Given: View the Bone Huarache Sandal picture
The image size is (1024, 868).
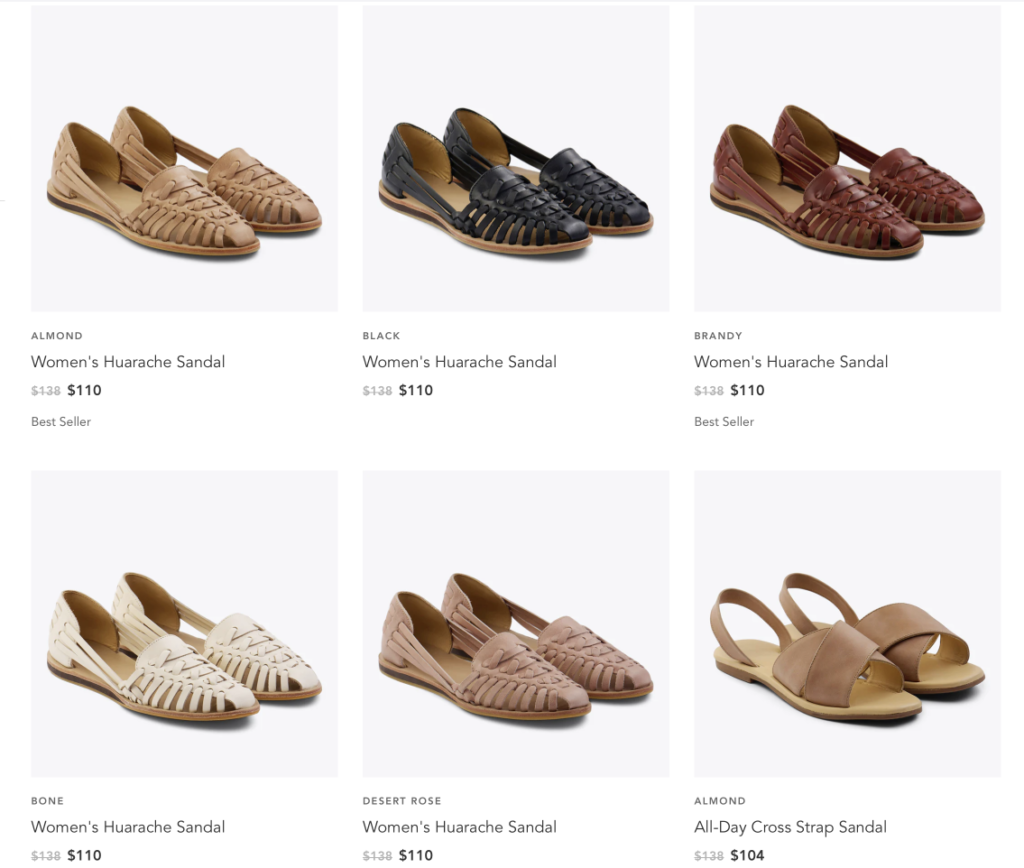Looking at the screenshot, I should click(x=184, y=623).
